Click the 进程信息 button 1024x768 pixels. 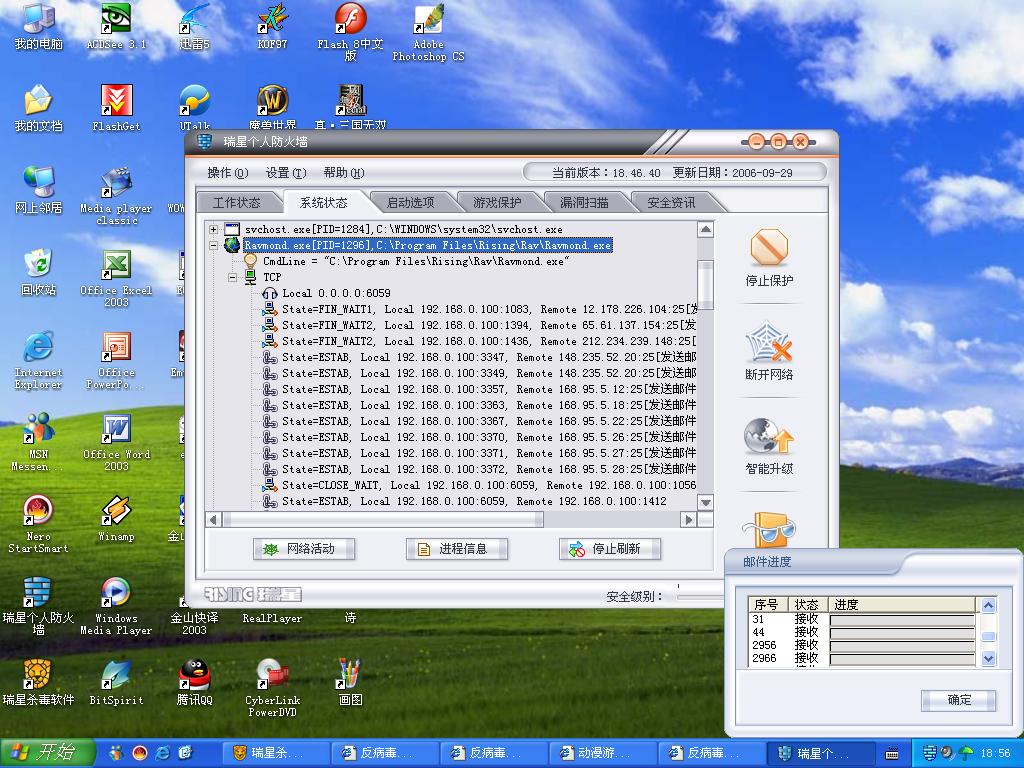click(456, 549)
